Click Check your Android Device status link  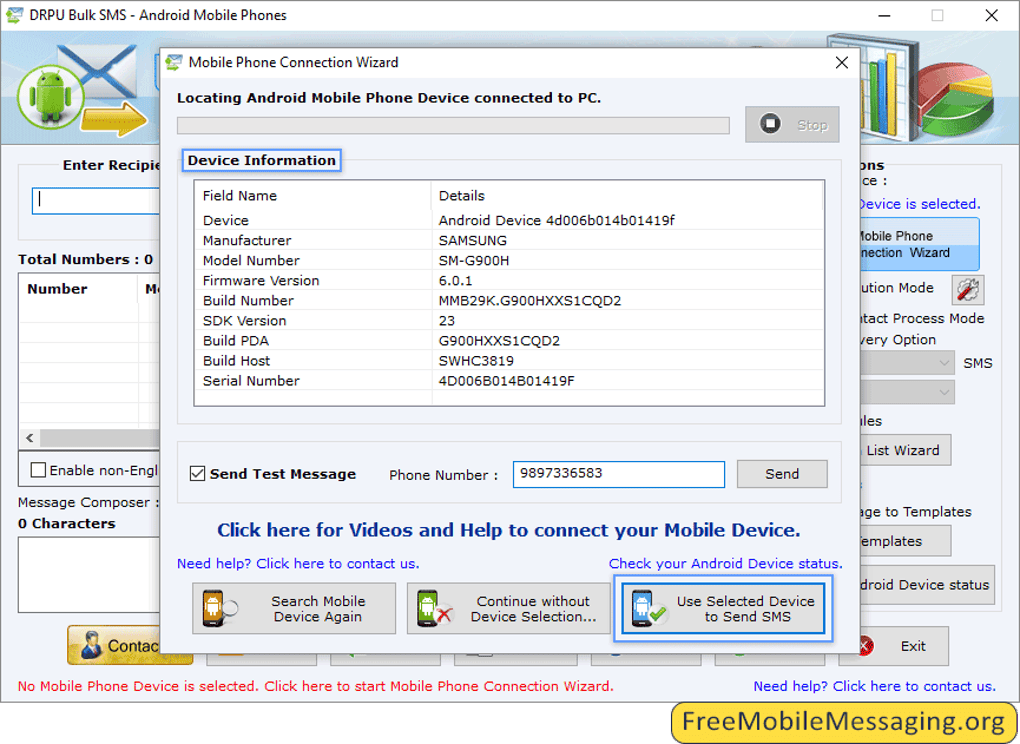(x=725, y=563)
